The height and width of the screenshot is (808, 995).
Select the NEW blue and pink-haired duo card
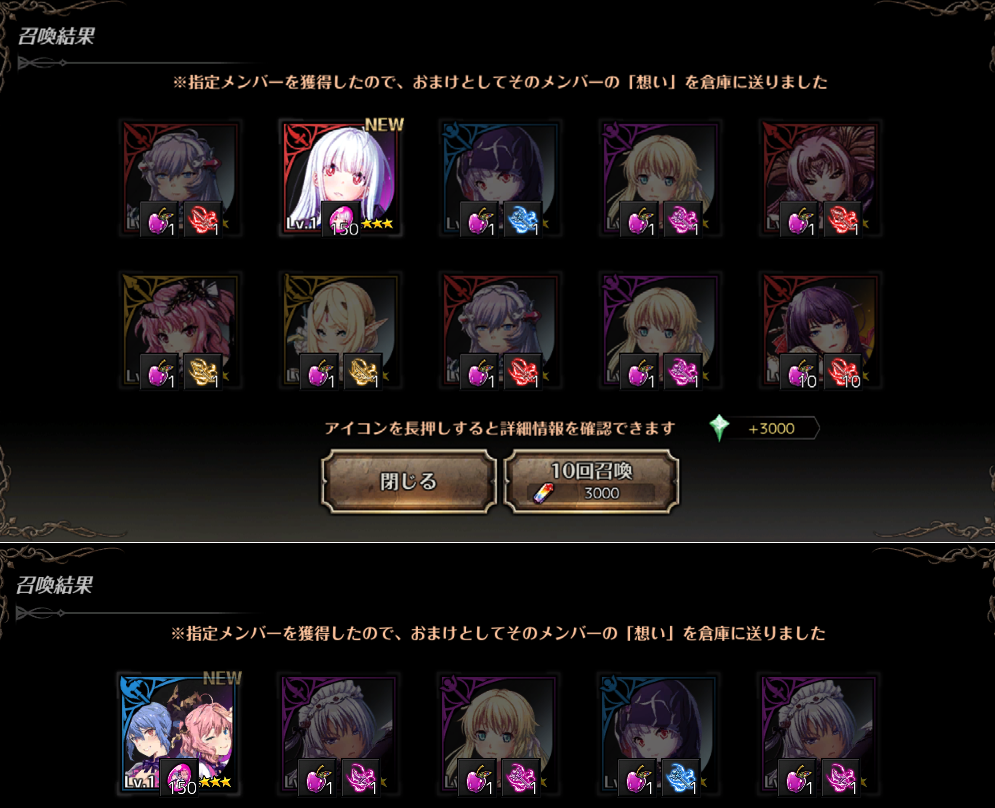180,733
